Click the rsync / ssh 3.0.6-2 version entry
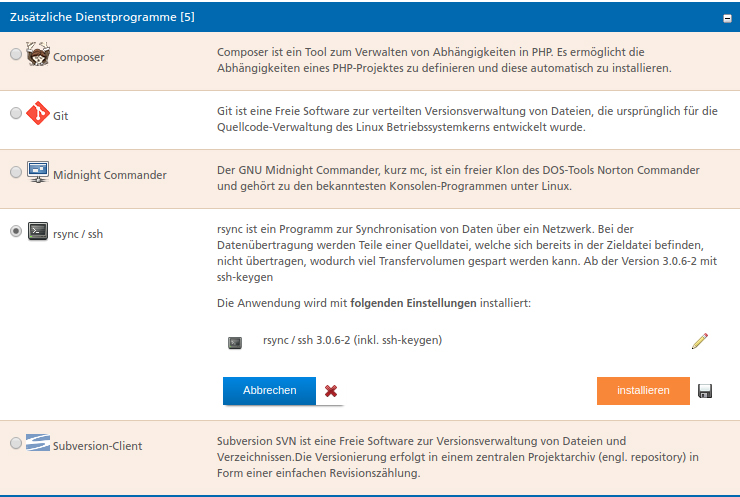 (353, 340)
